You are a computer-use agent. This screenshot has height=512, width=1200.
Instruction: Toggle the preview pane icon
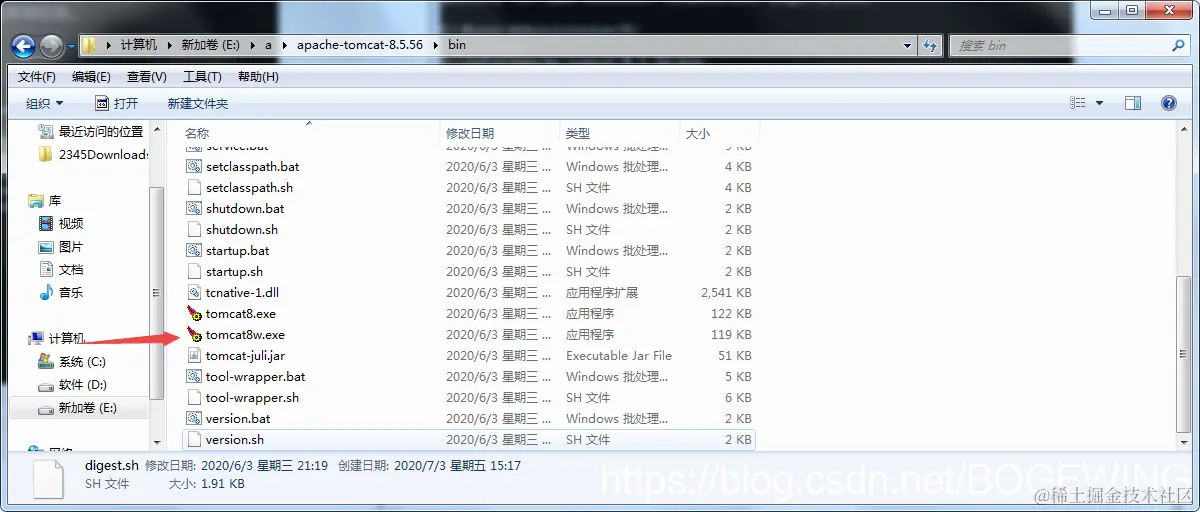[1133, 103]
